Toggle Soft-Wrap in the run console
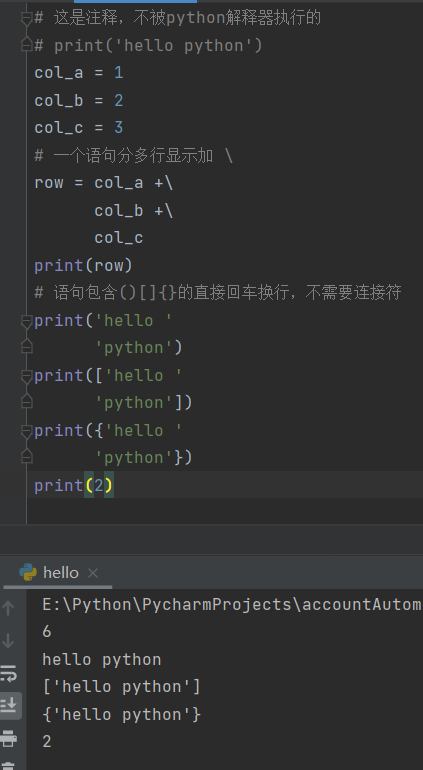 [9, 673]
